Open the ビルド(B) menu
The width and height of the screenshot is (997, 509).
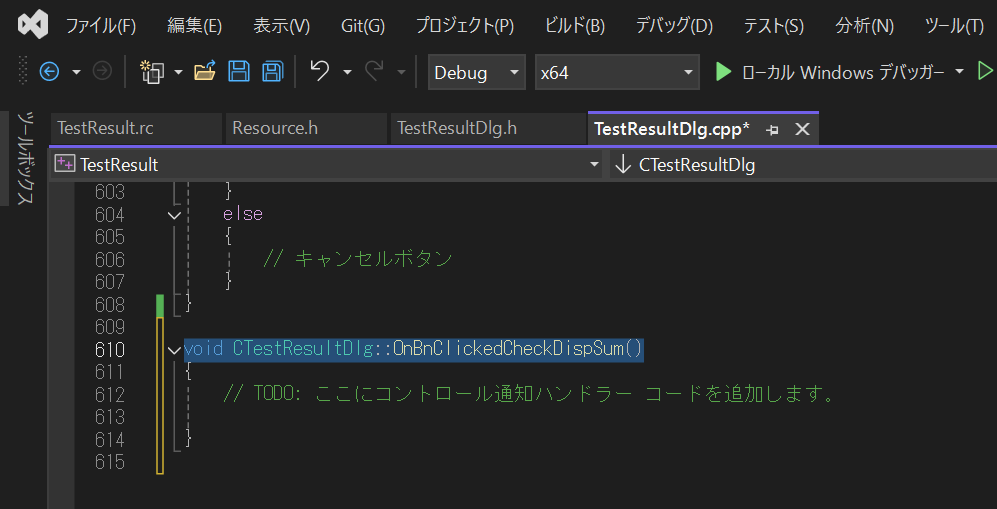click(x=574, y=25)
